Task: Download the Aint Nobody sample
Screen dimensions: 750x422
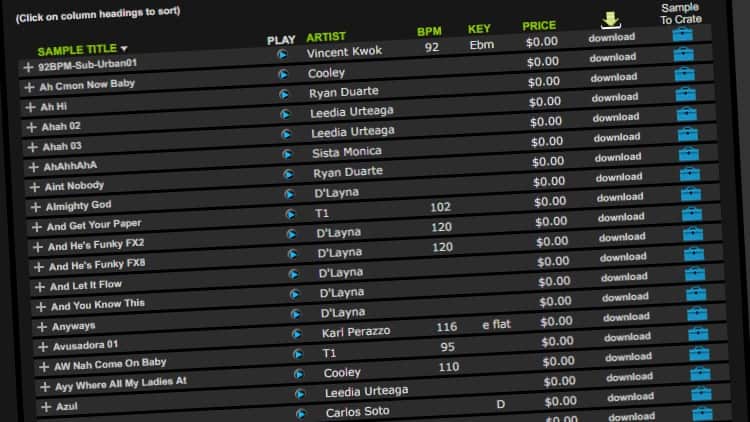Action: (618, 157)
